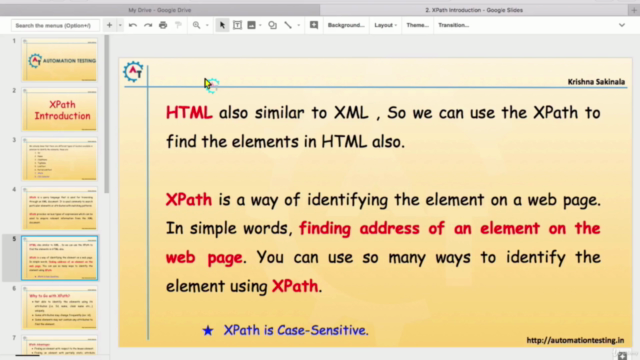Click the explore button at bottom right

click(x=622, y=356)
